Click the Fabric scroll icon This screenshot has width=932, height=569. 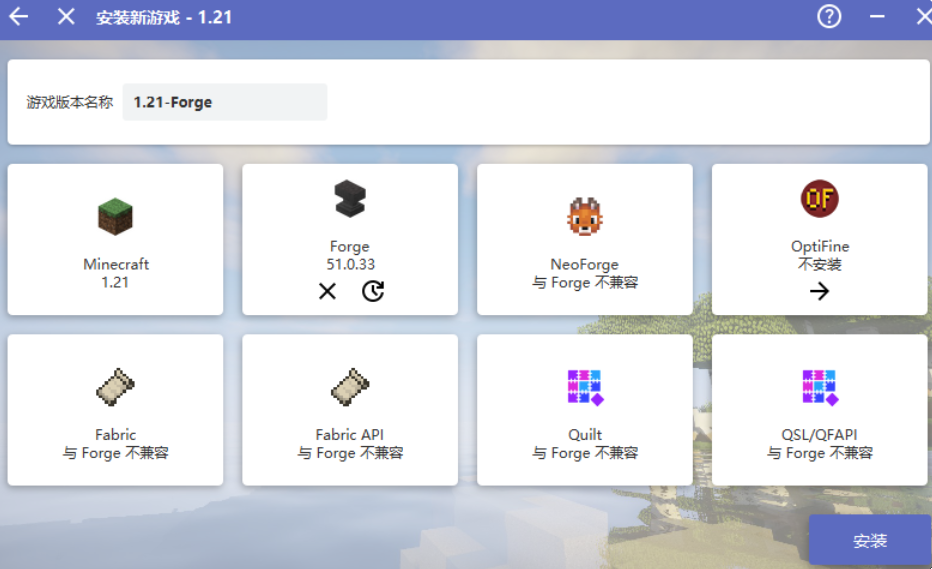(115, 387)
